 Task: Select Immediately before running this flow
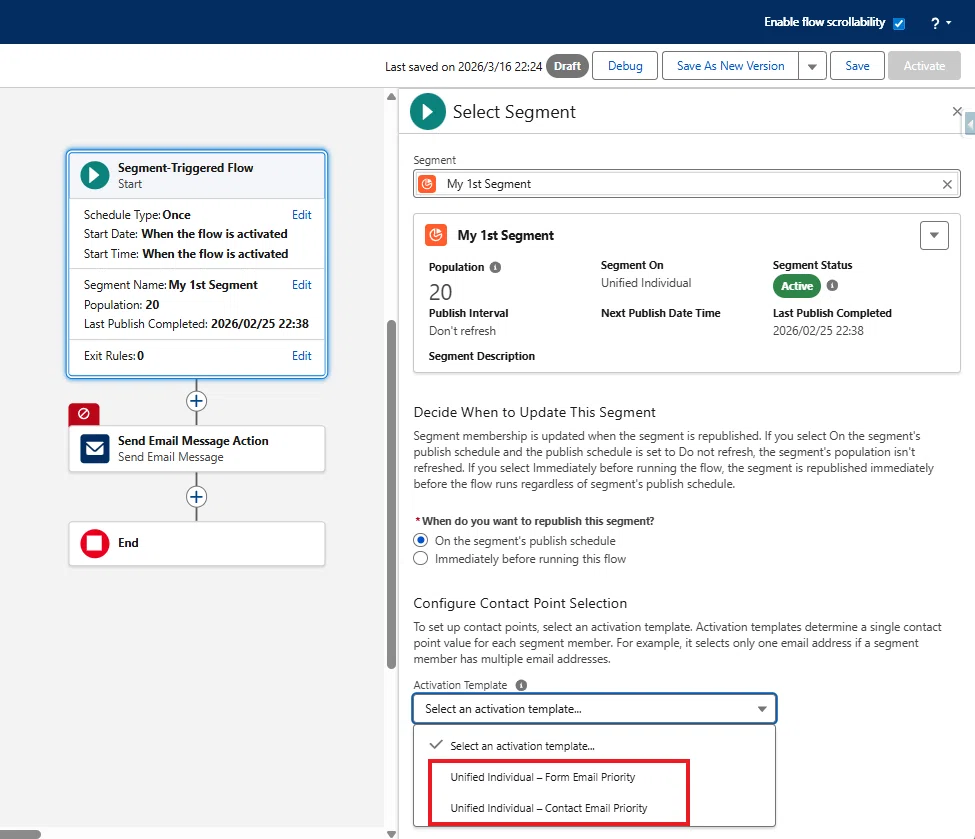(421, 559)
